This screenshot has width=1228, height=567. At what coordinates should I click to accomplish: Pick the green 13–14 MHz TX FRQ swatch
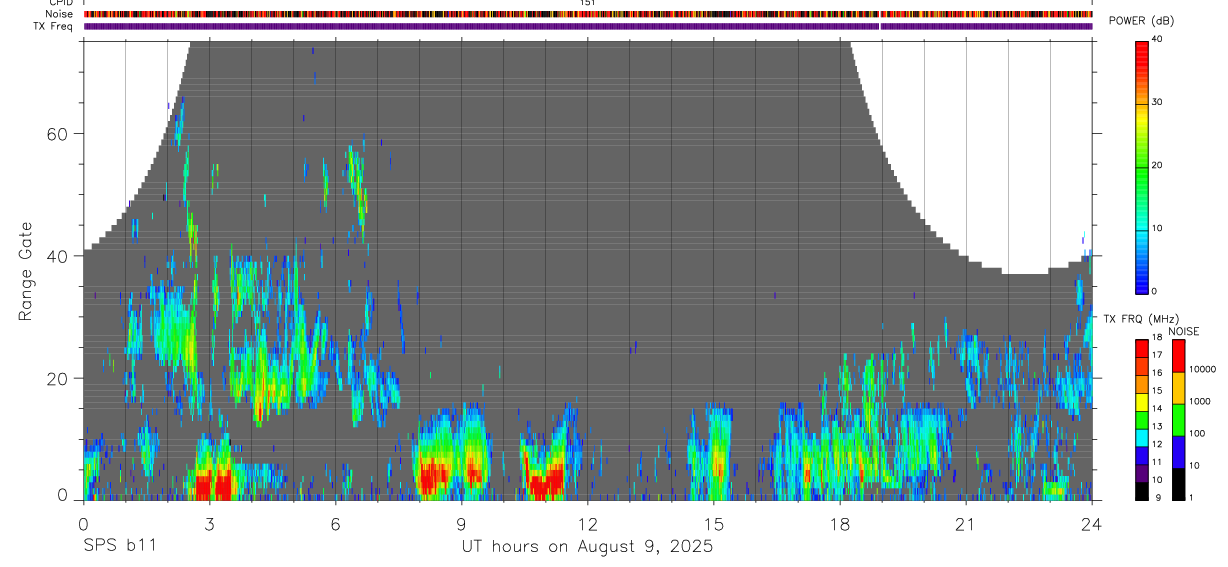point(1142,419)
